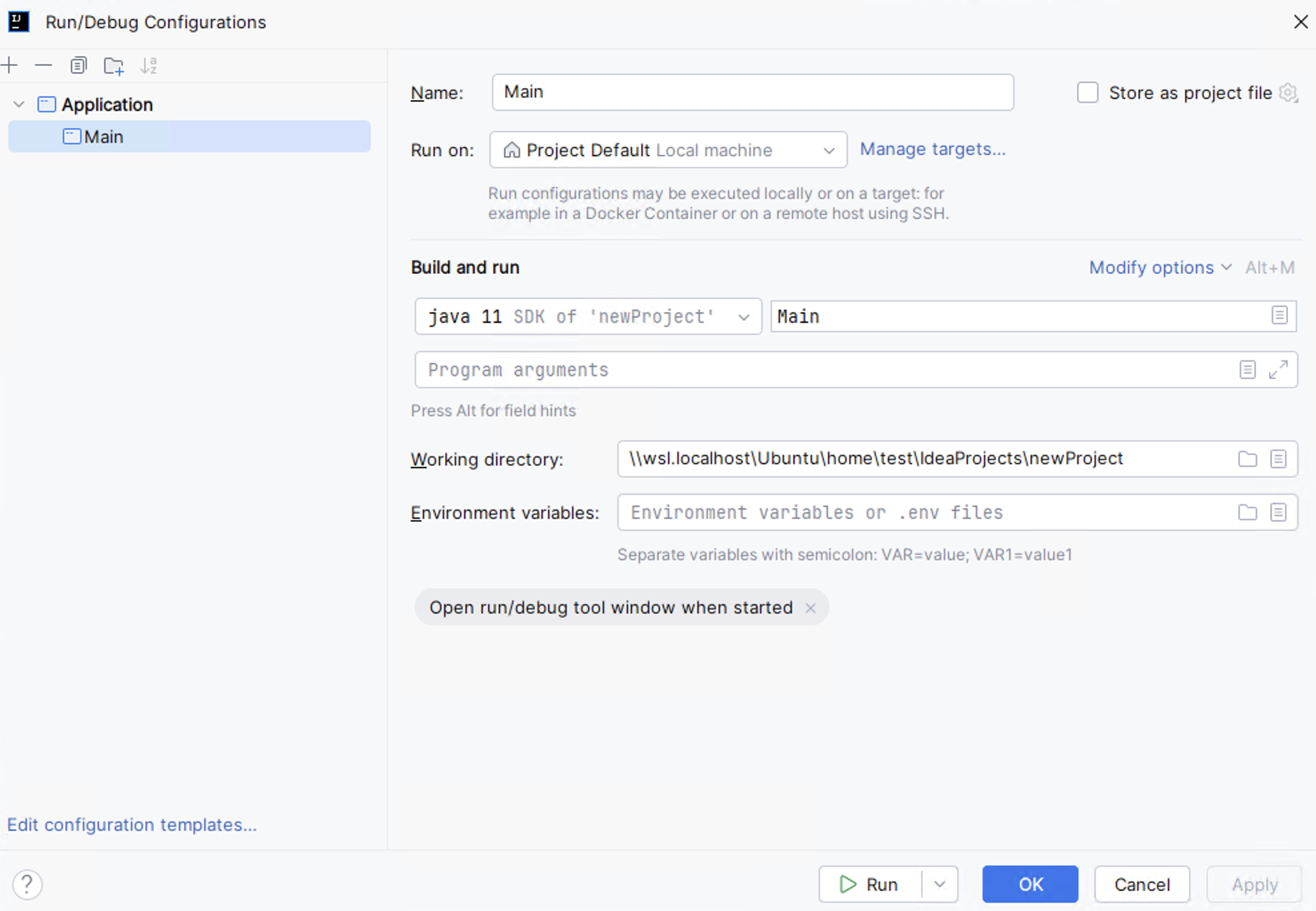Screen dimensions: 1316x911
Task: Click the OK button
Action: click(1029, 884)
